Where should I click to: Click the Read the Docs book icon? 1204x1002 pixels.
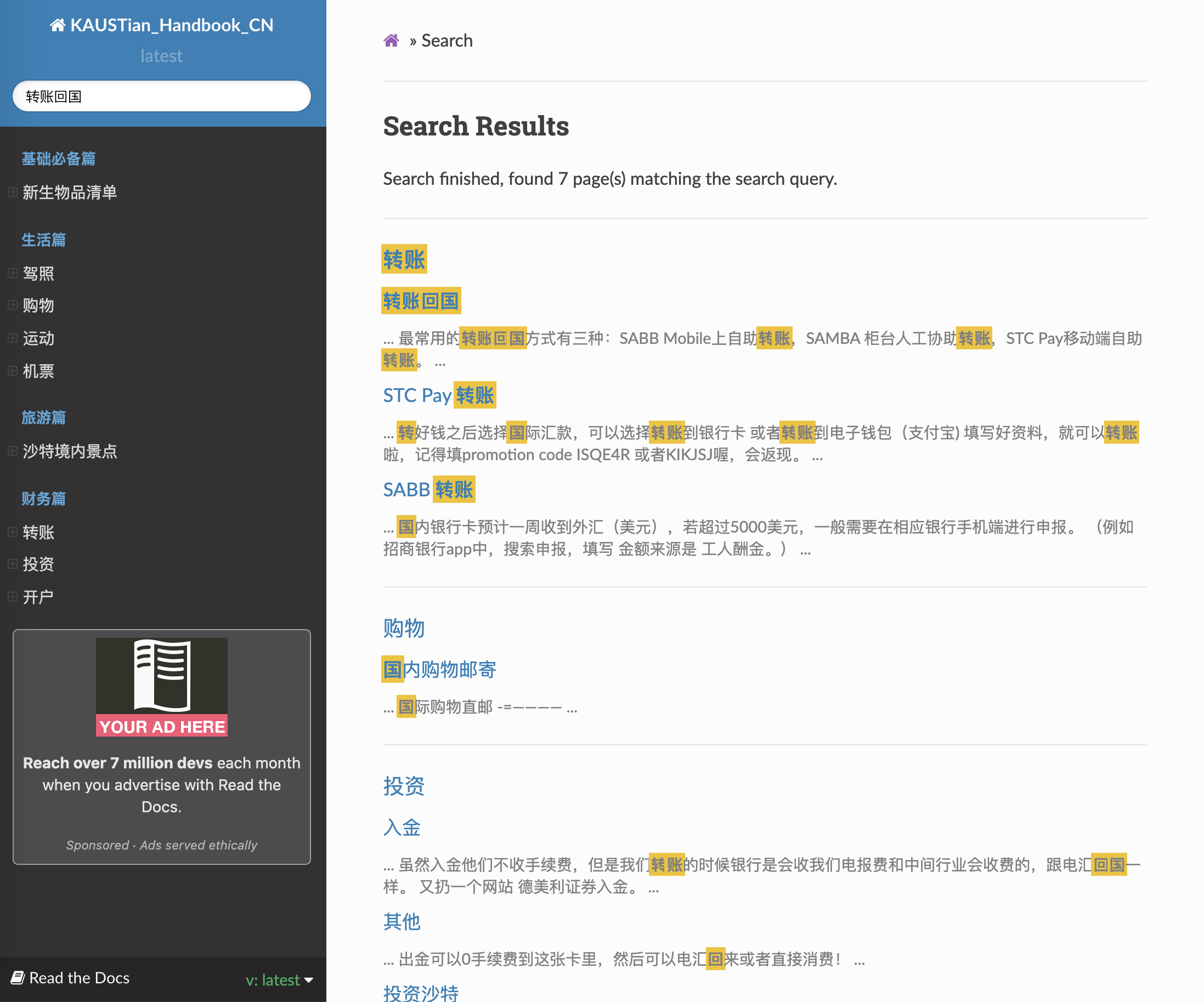tap(18, 977)
